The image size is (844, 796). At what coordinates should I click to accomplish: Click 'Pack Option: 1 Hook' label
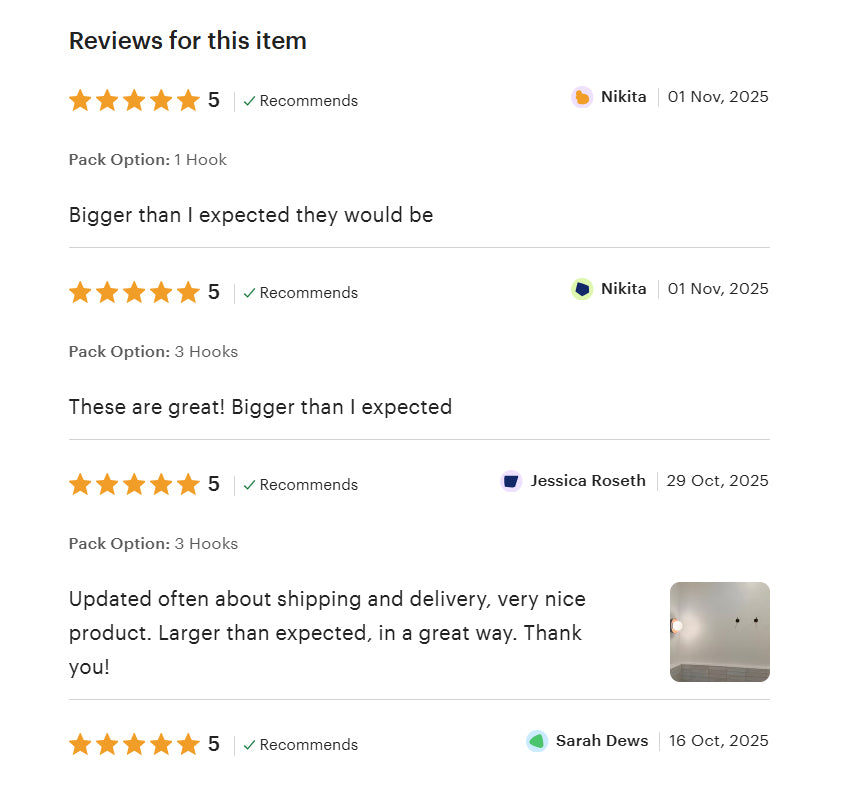[x=148, y=160]
